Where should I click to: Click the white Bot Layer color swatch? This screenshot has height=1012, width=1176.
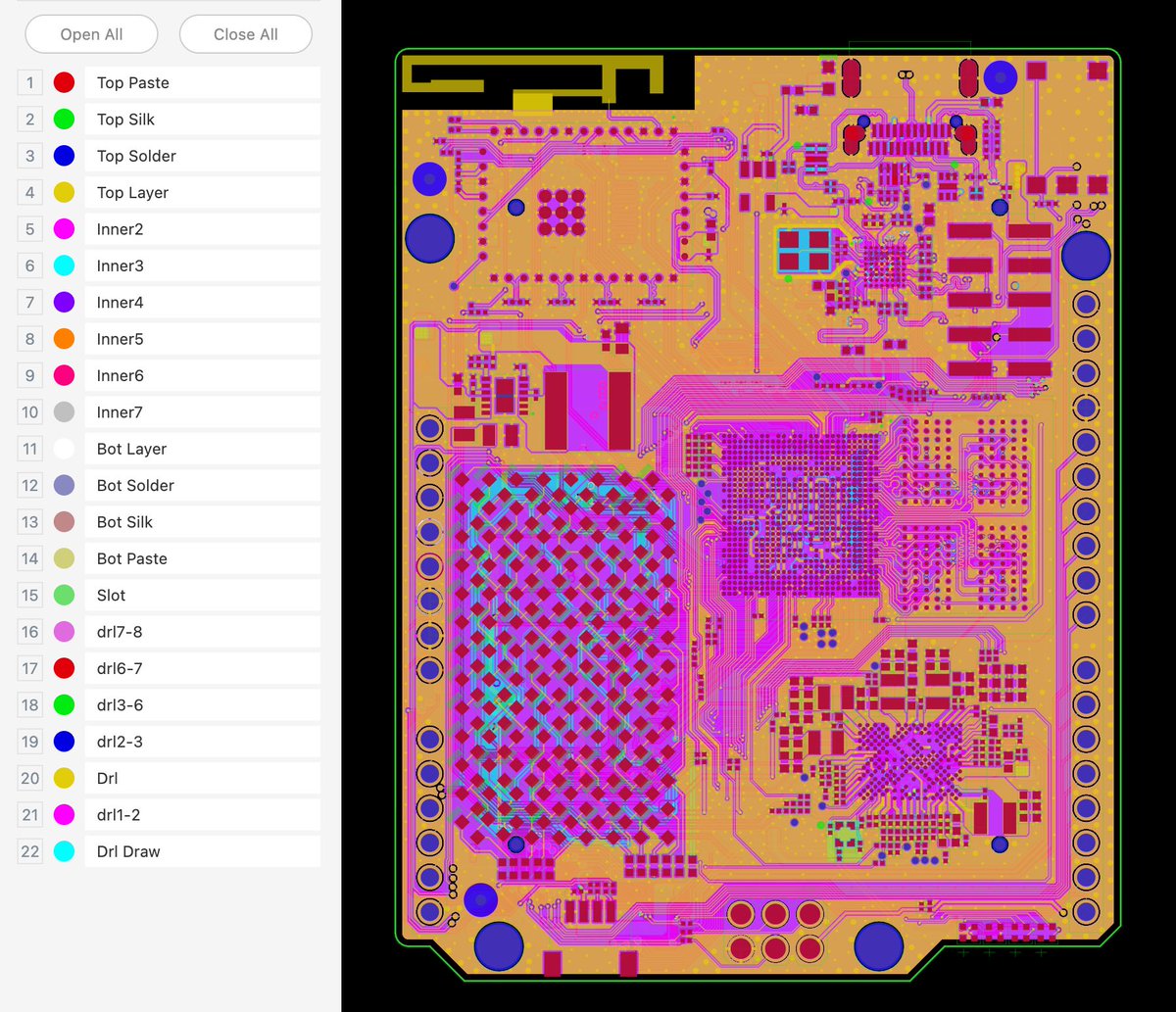click(x=64, y=449)
